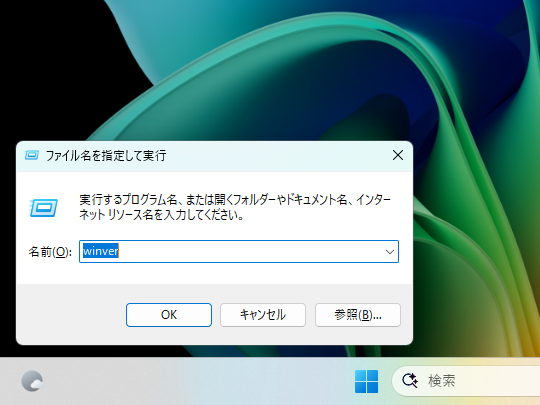Open the weather widget icon on the taskbar

32,381
